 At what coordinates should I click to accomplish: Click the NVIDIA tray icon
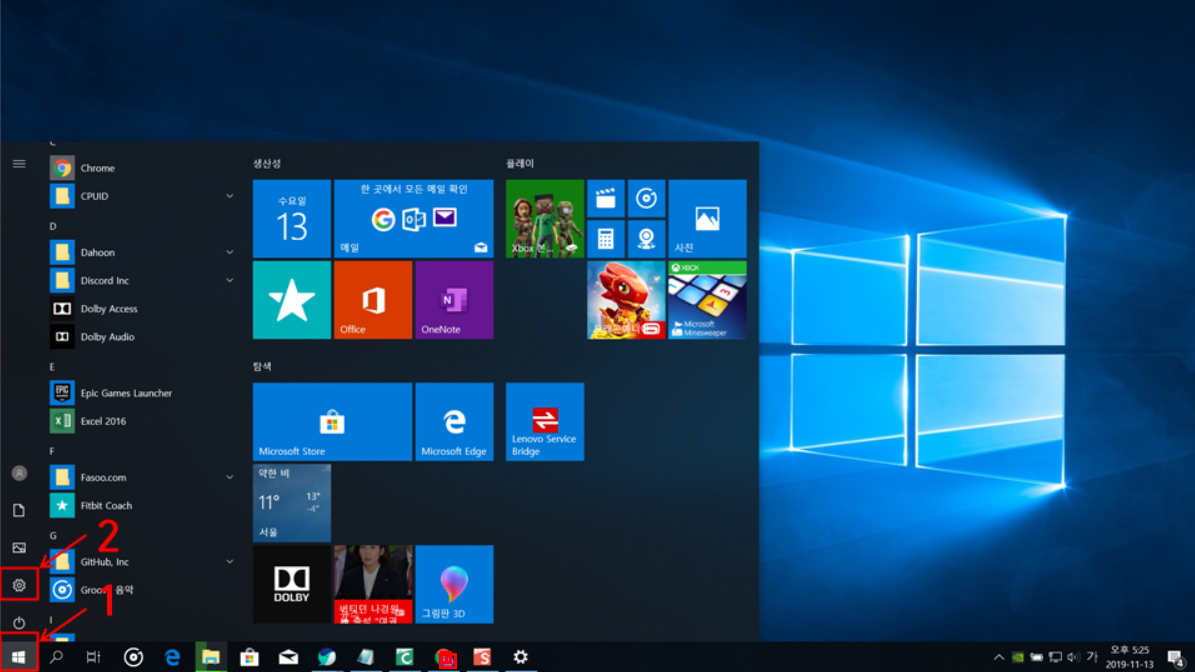[x=1017, y=657]
